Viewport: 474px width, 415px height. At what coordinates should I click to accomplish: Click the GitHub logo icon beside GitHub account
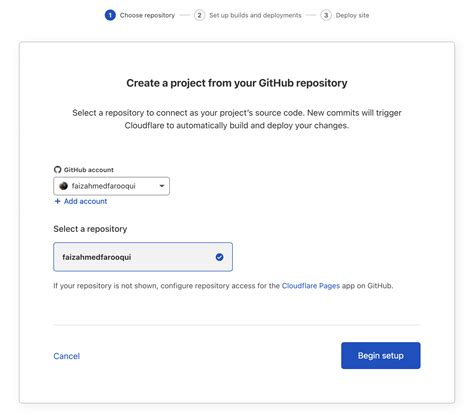[57, 170]
